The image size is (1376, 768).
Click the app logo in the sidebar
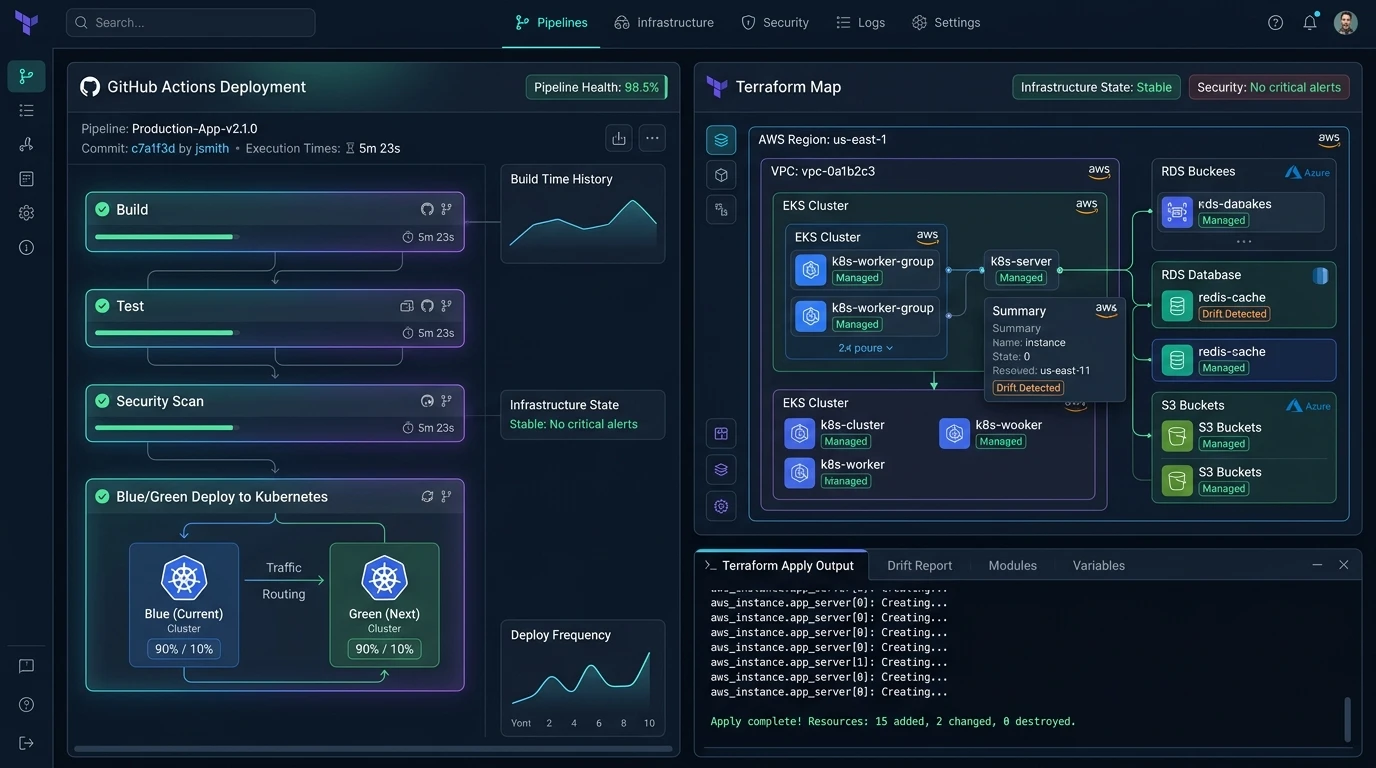pos(27,22)
